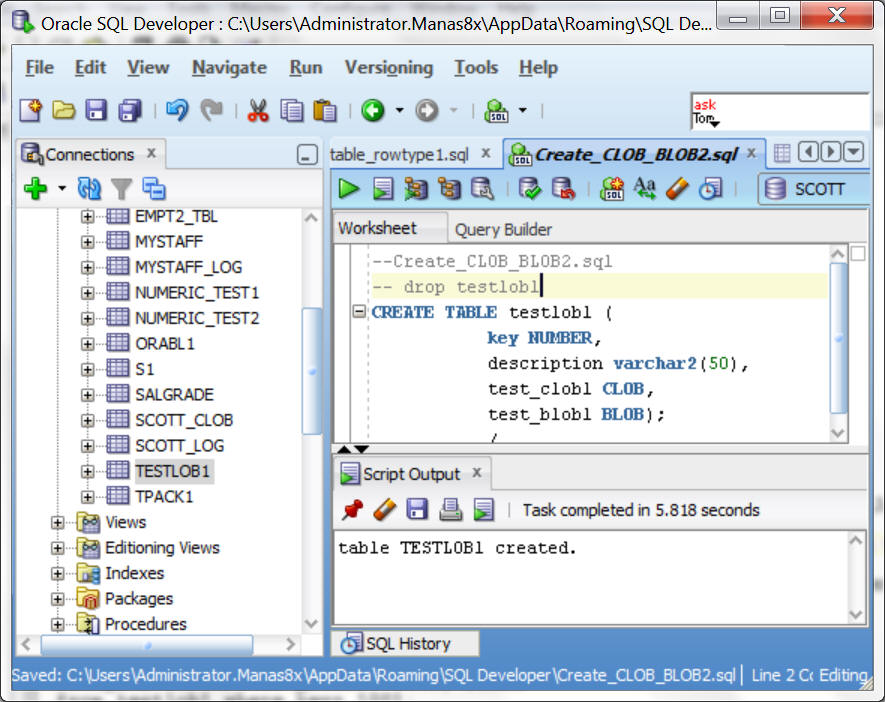Click the Connections tree vertical scrollbar thumb

[311, 371]
